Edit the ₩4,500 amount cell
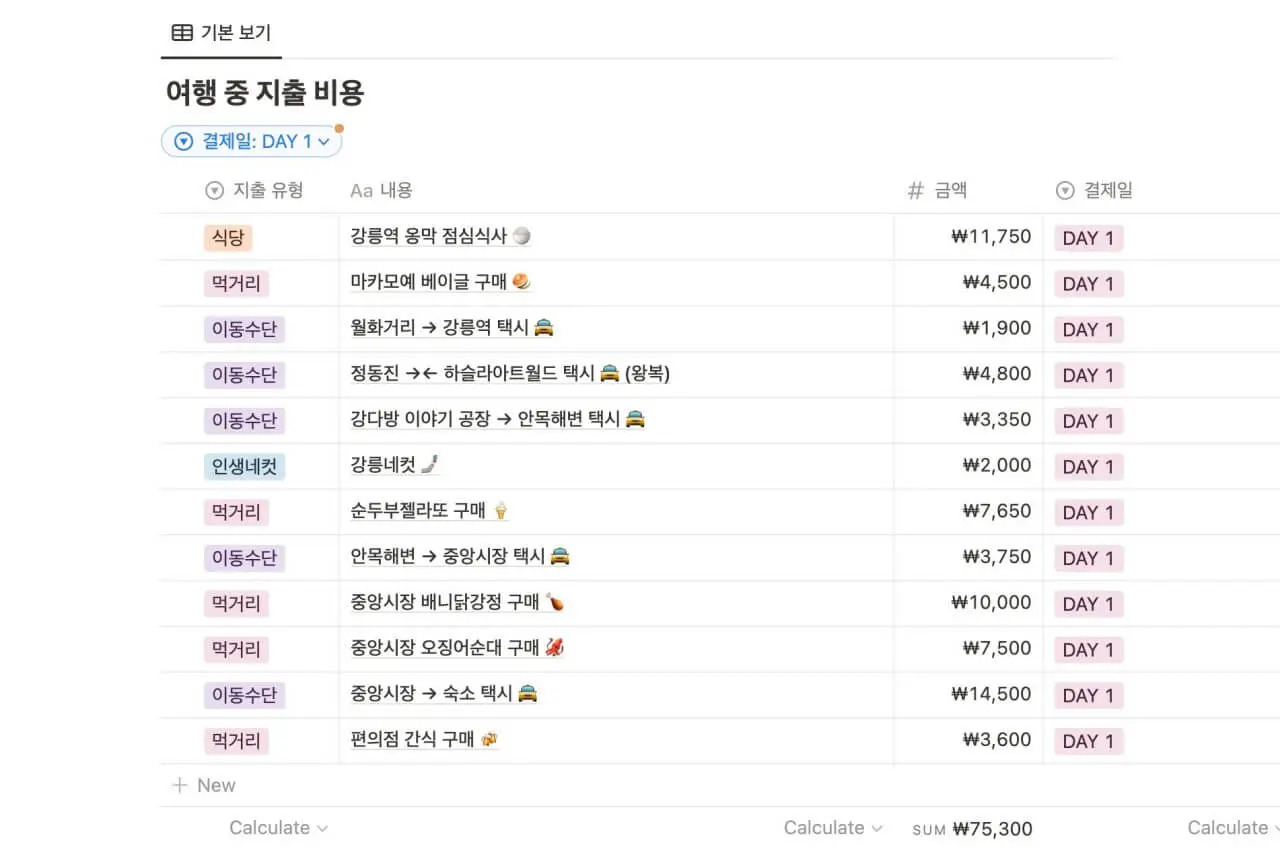This screenshot has height=857, width=1280. (x=968, y=283)
